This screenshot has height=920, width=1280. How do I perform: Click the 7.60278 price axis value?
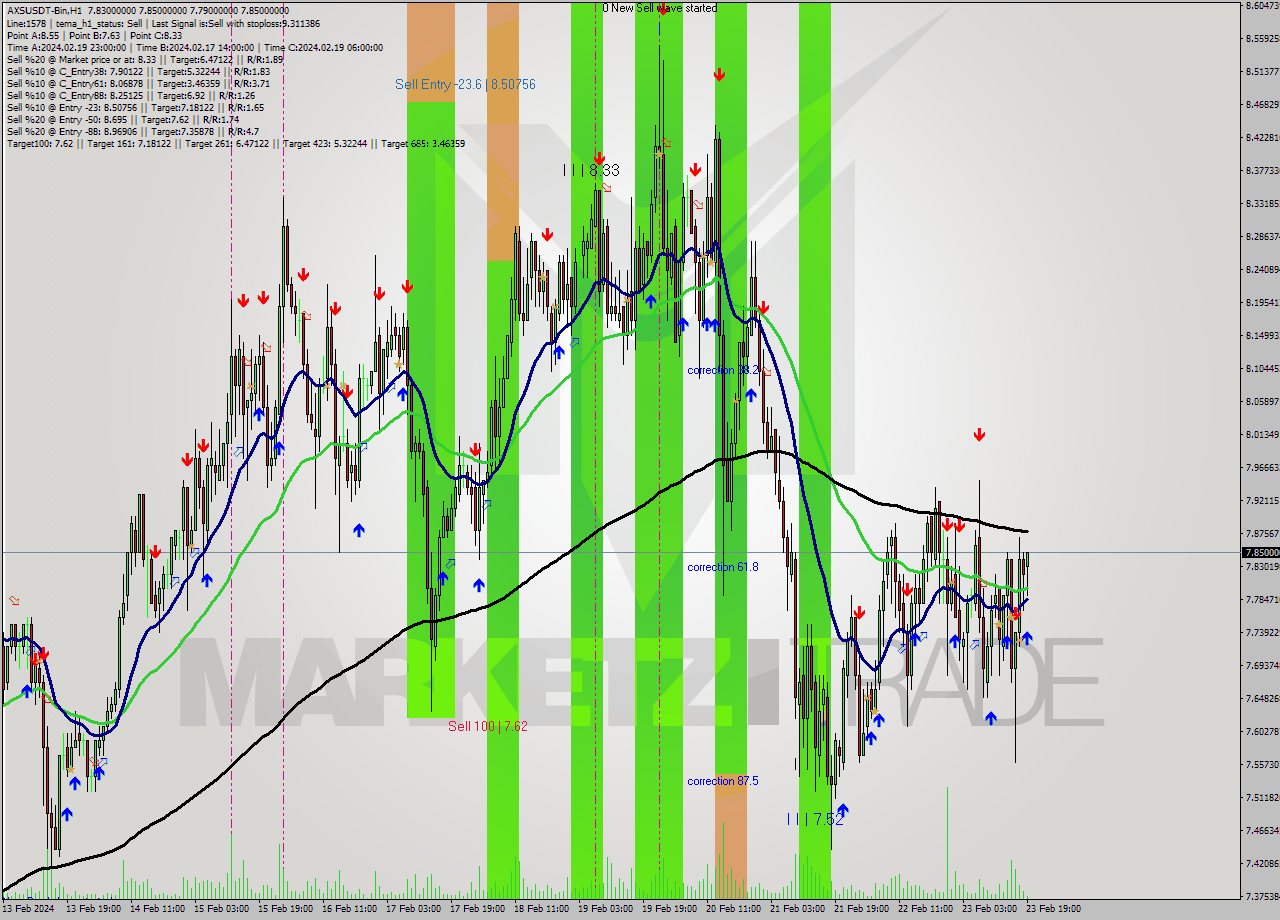[1262, 731]
